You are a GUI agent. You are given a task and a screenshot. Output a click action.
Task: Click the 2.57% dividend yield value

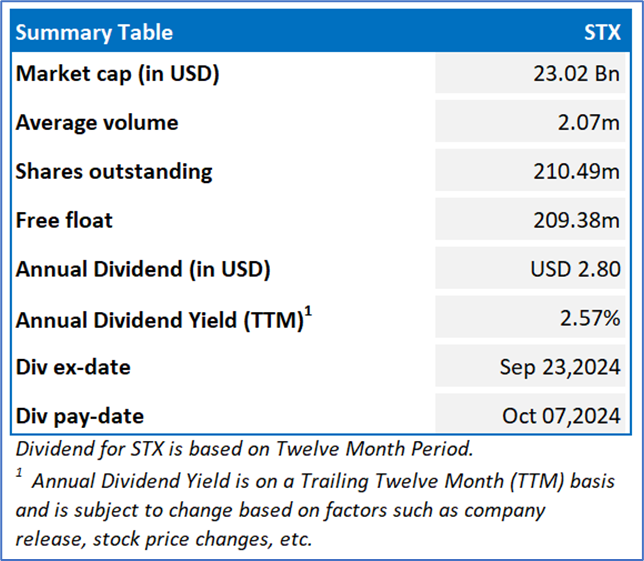click(x=591, y=319)
